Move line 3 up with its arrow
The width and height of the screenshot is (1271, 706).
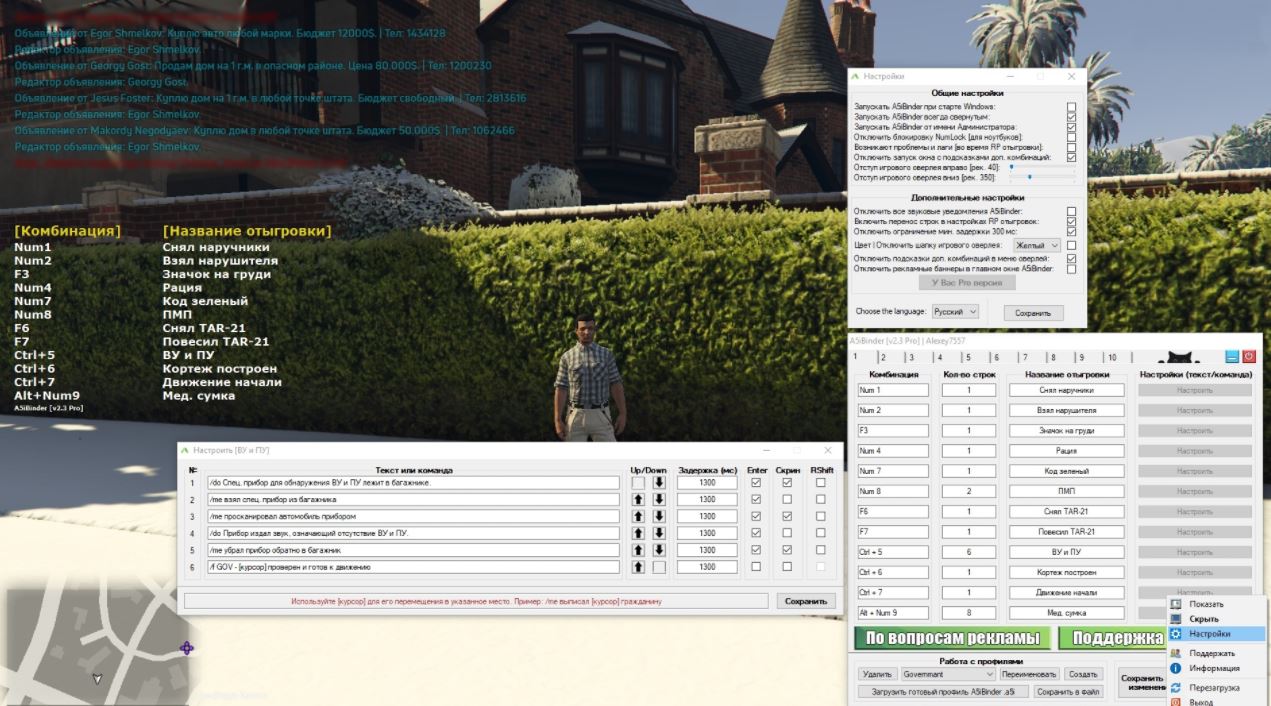point(638,517)
